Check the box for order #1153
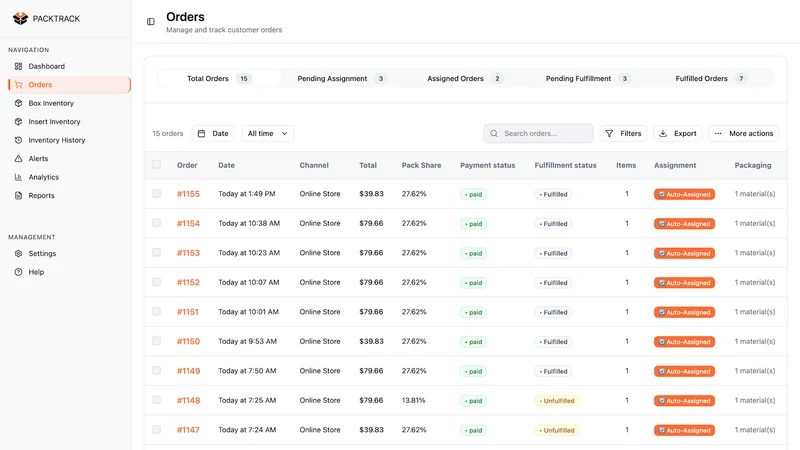This screenshot has width=800, height=450. (157, 253)
